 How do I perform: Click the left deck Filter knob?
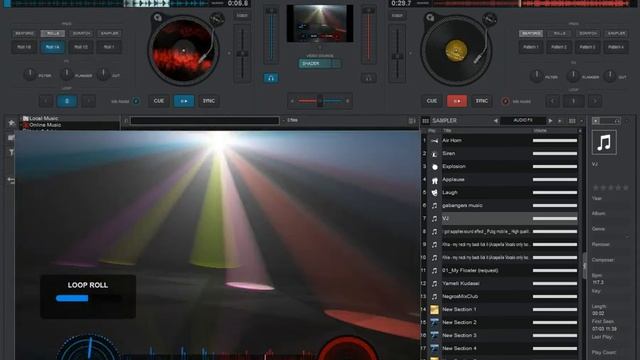point(29,75)
